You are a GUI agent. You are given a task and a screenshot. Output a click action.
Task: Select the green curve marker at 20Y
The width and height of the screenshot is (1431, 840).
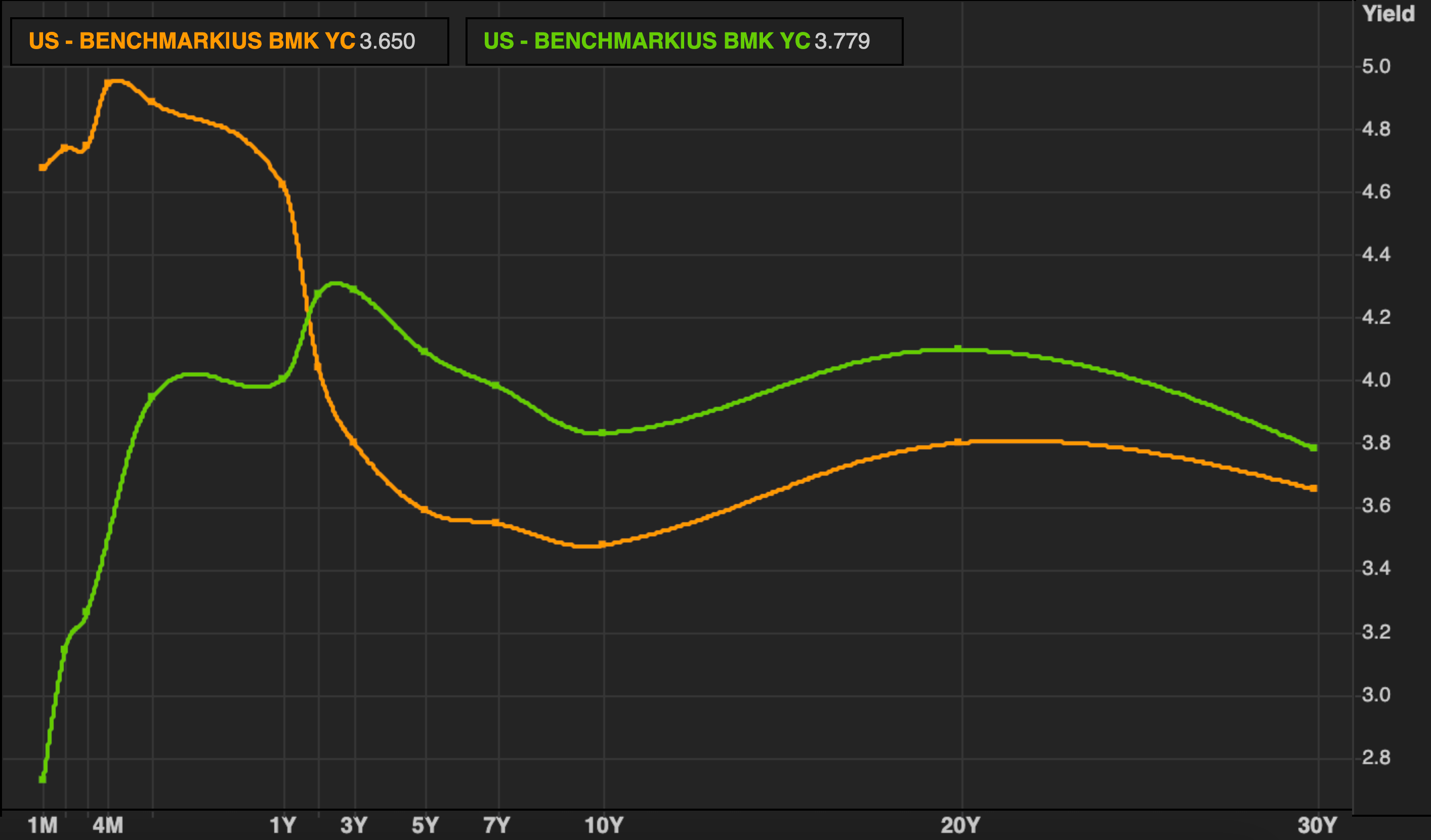(x=958, y=348)
